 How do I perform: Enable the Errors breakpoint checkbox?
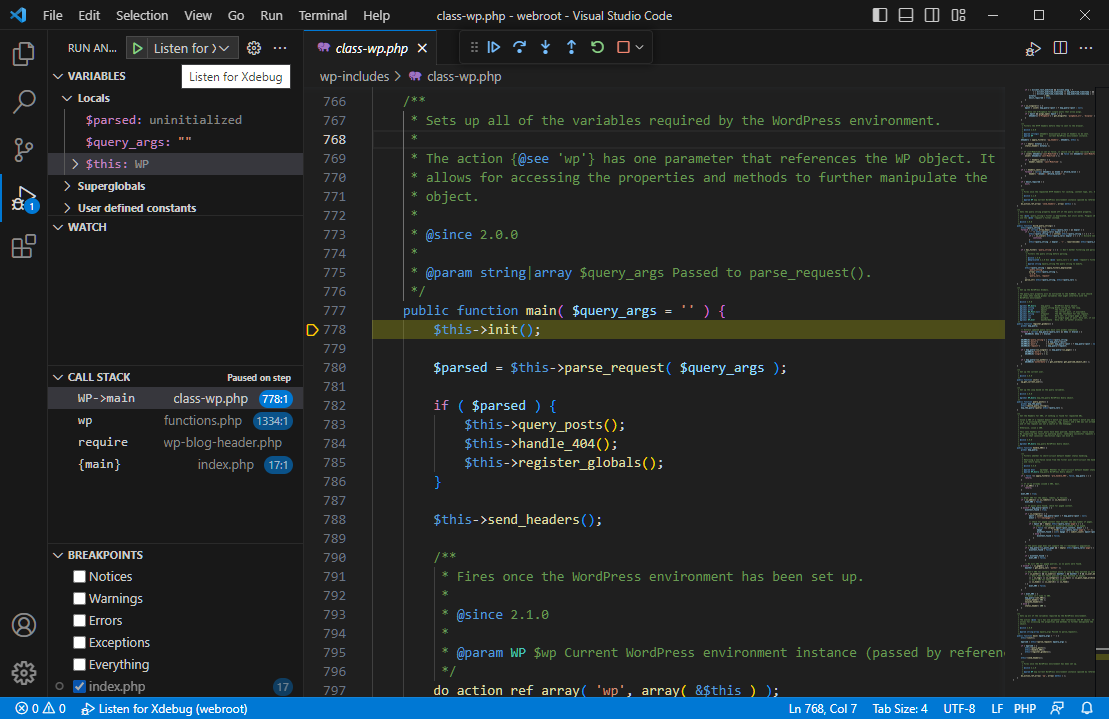point(79,620)
